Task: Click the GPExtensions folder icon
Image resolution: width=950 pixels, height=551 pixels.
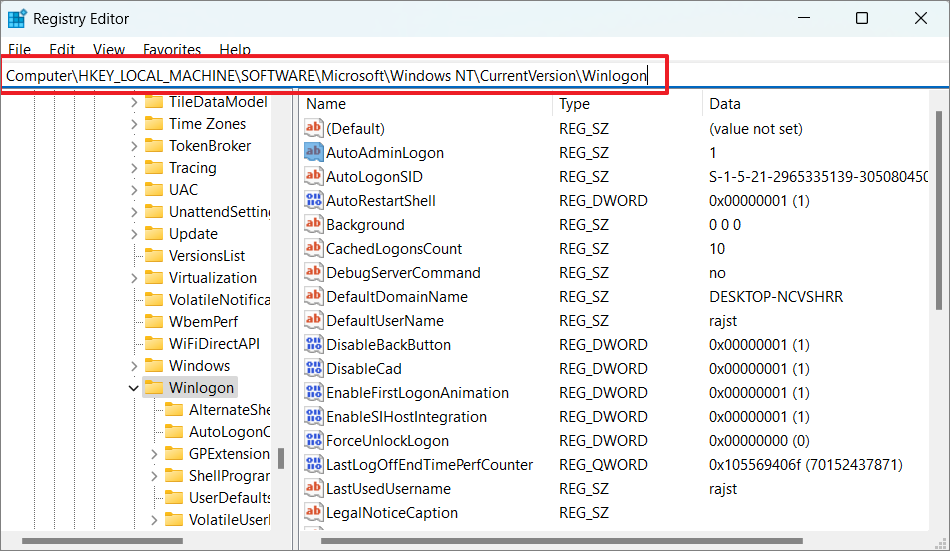Action: click(174, 453)
